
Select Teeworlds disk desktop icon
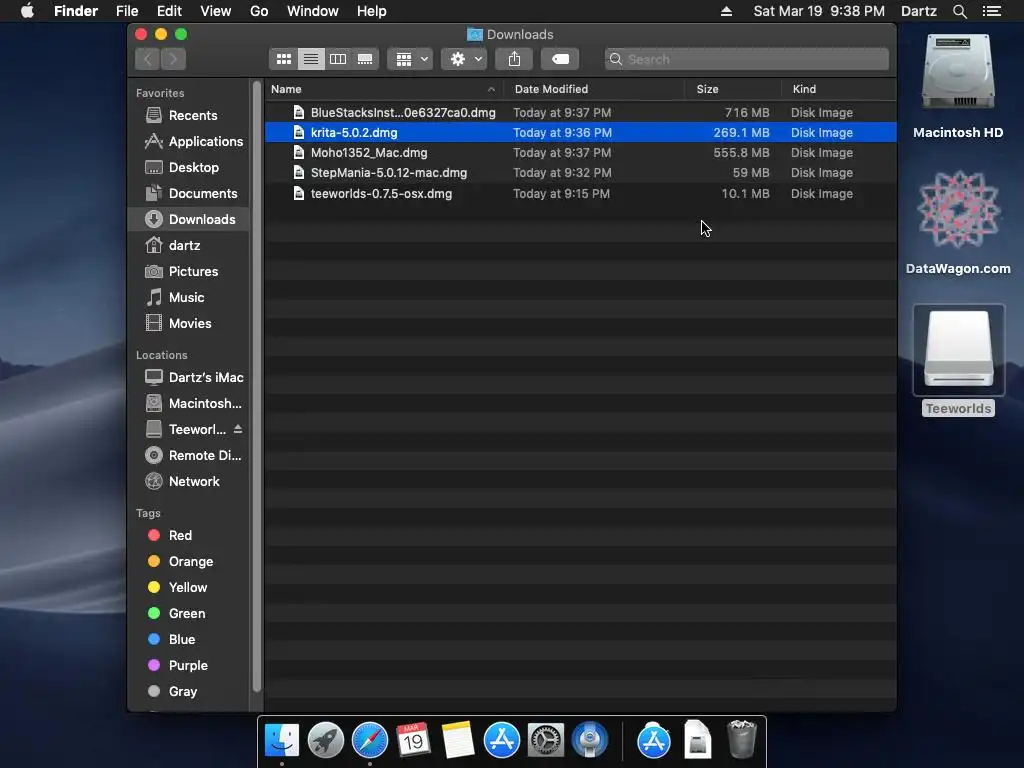pos(958,360)
